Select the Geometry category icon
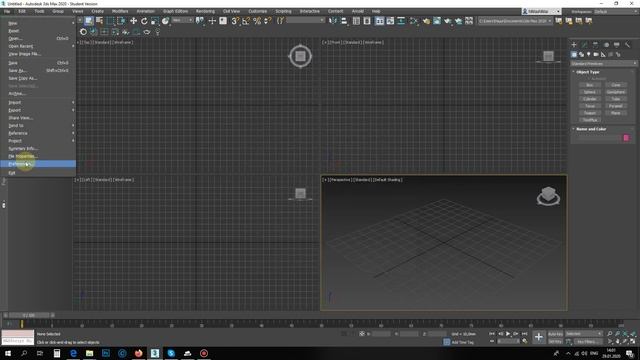 (574, 54)
